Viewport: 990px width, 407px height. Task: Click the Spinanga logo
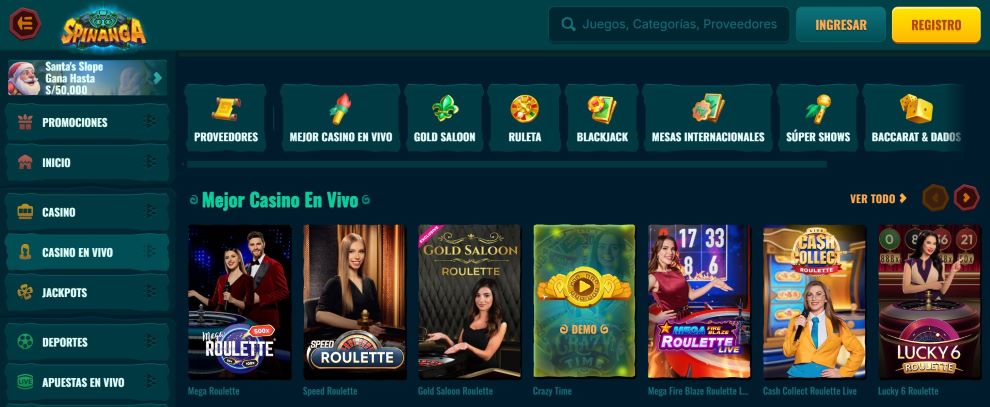[104, 28]
